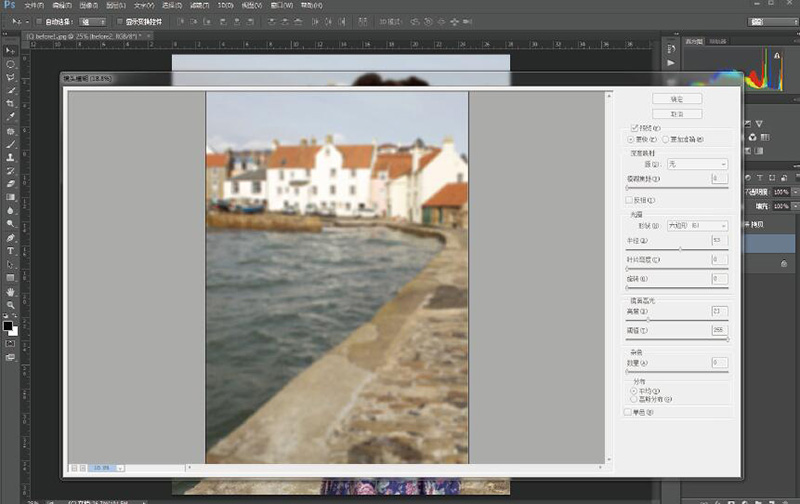Select the Zoom tool in the toolbar

point(10,305)
